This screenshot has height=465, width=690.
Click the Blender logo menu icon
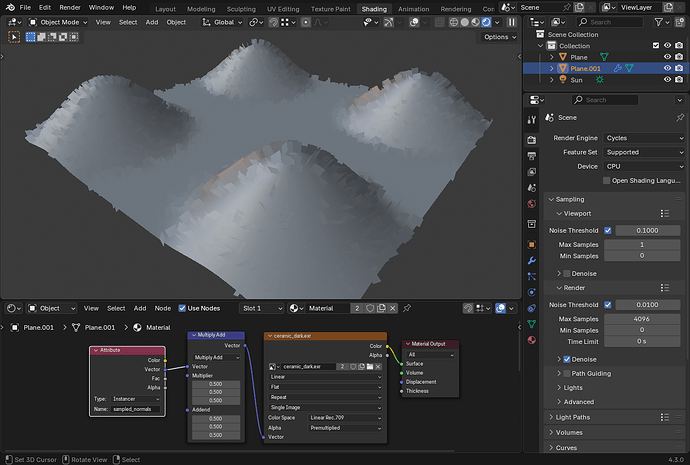tap(10, 7)
